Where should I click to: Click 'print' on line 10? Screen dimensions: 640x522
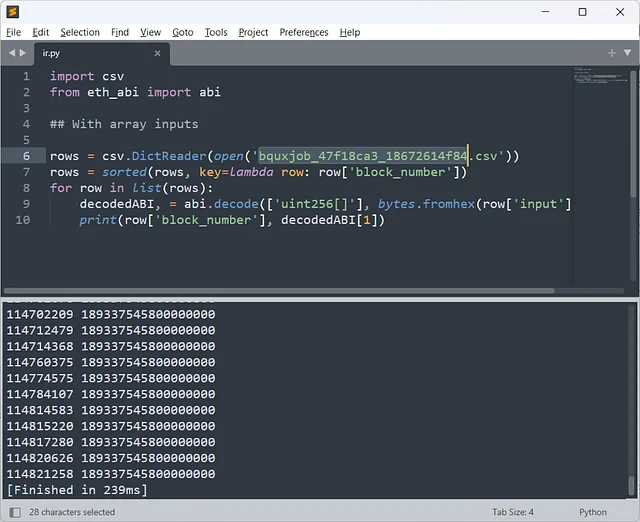tap(98, 220)
